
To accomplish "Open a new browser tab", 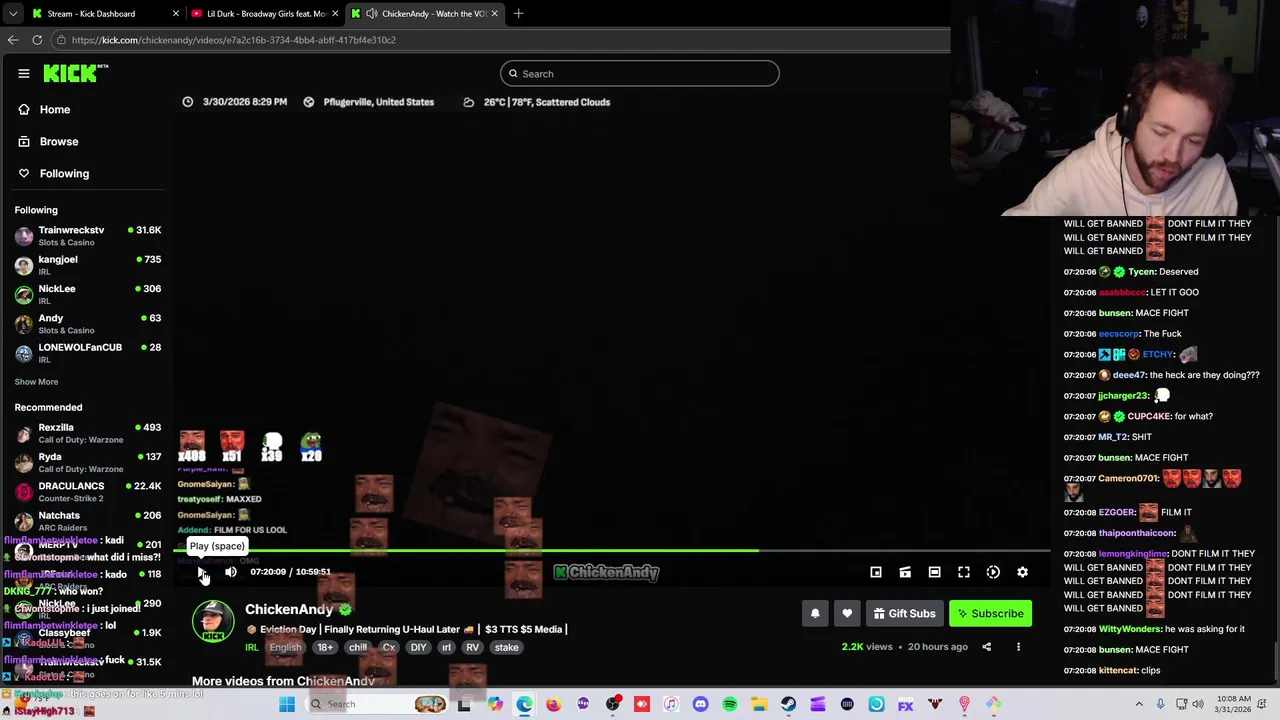I will [x=518, y=14].
